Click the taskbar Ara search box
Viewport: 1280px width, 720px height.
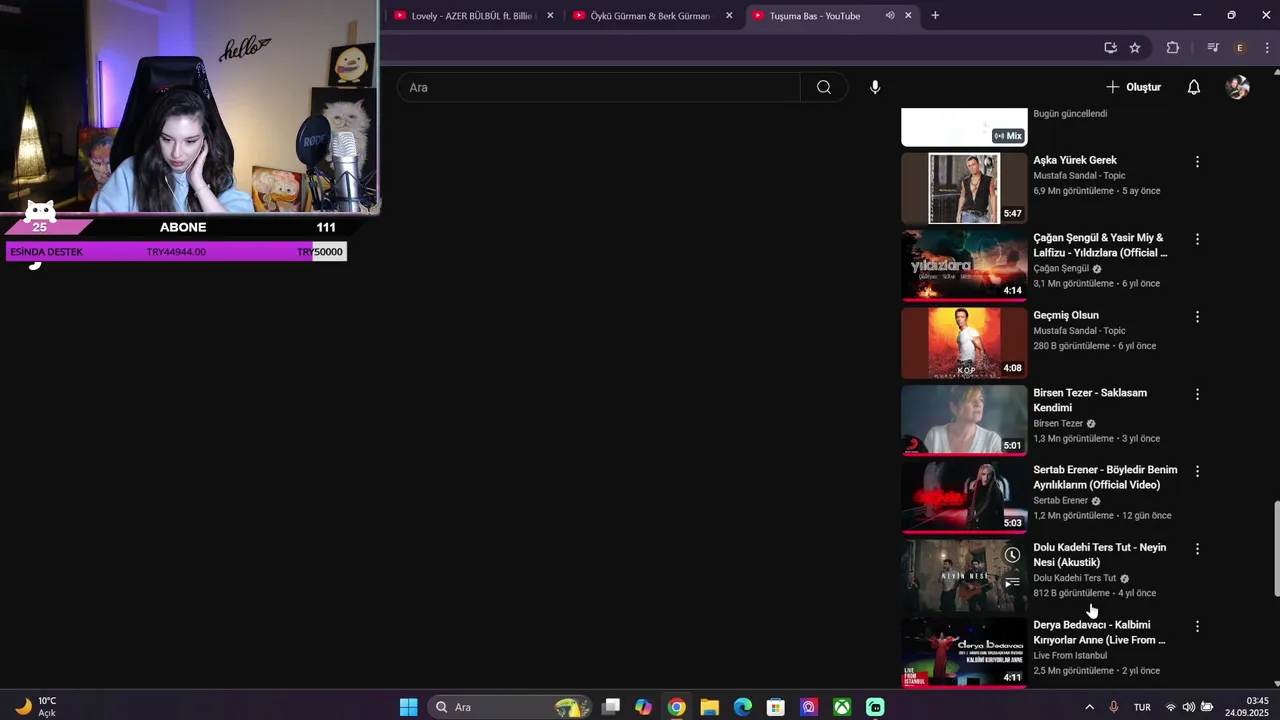(510, 707)
